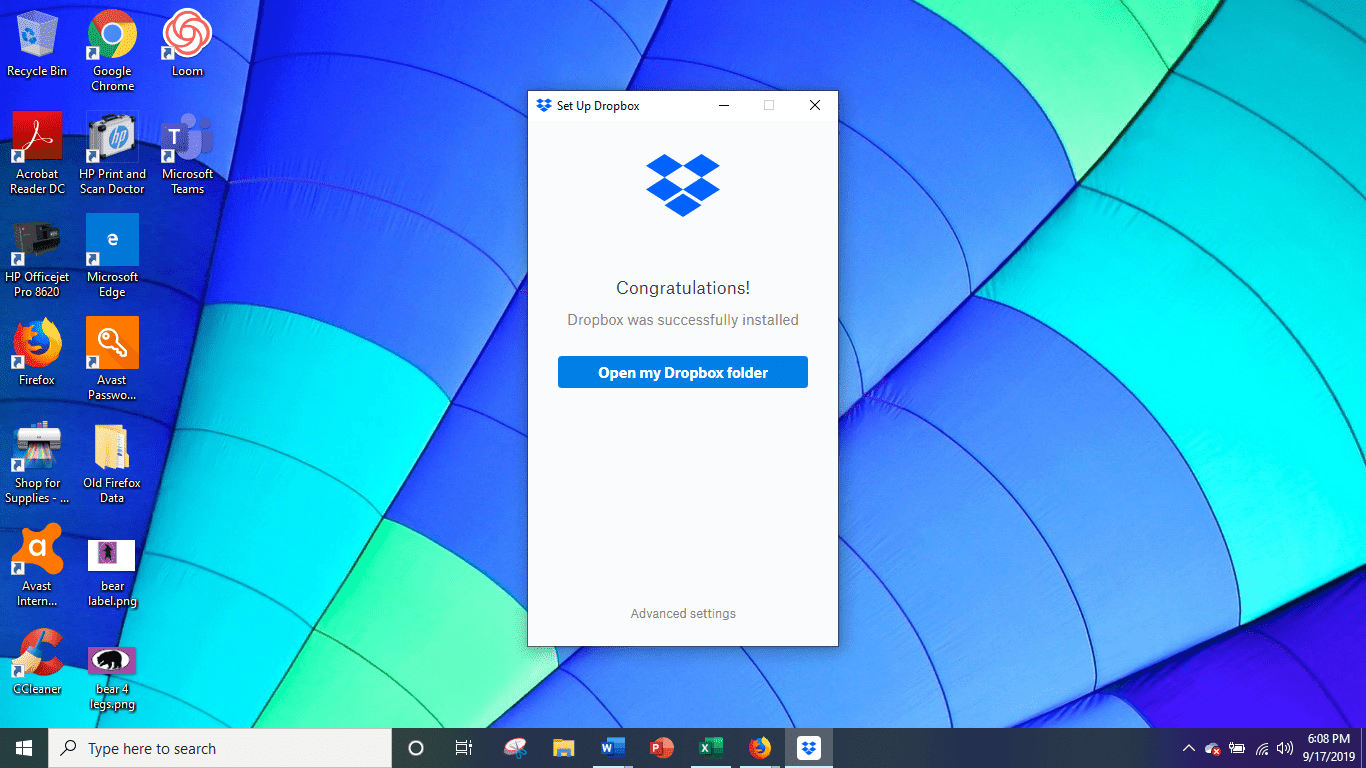The width and height of the screenshot is (1366, 768).
Task: Select the Recycle Bin desktop icon
Action: (37, 44)
